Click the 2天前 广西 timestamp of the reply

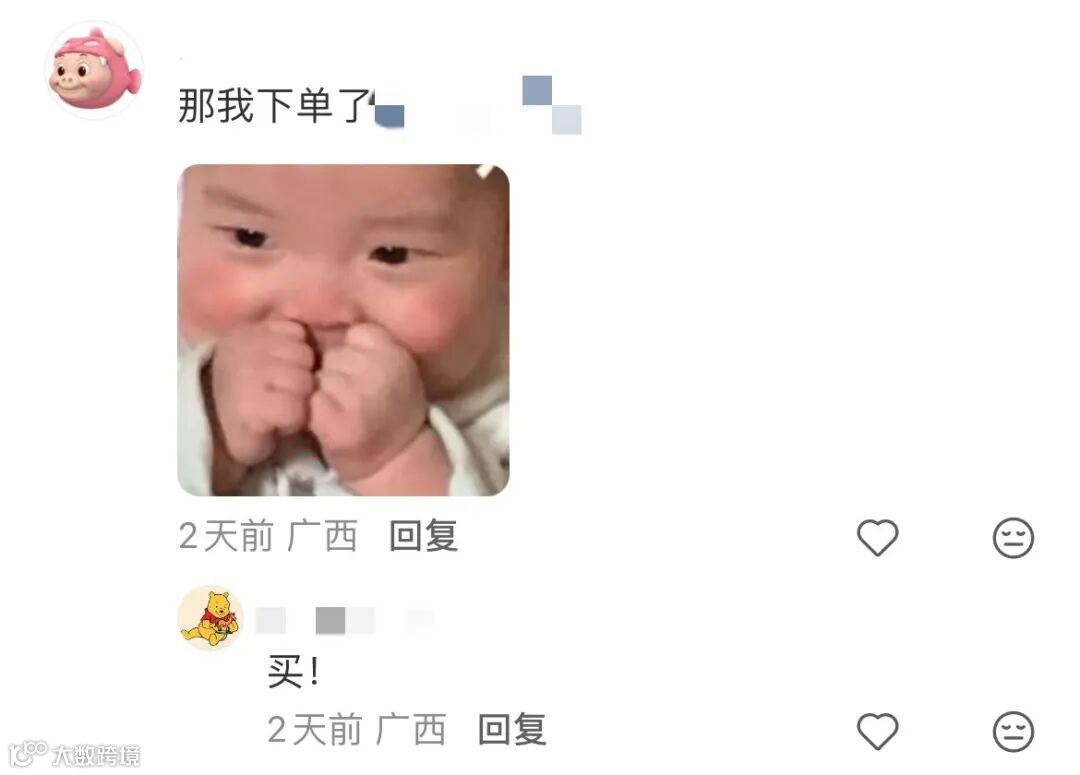point(357,730)
